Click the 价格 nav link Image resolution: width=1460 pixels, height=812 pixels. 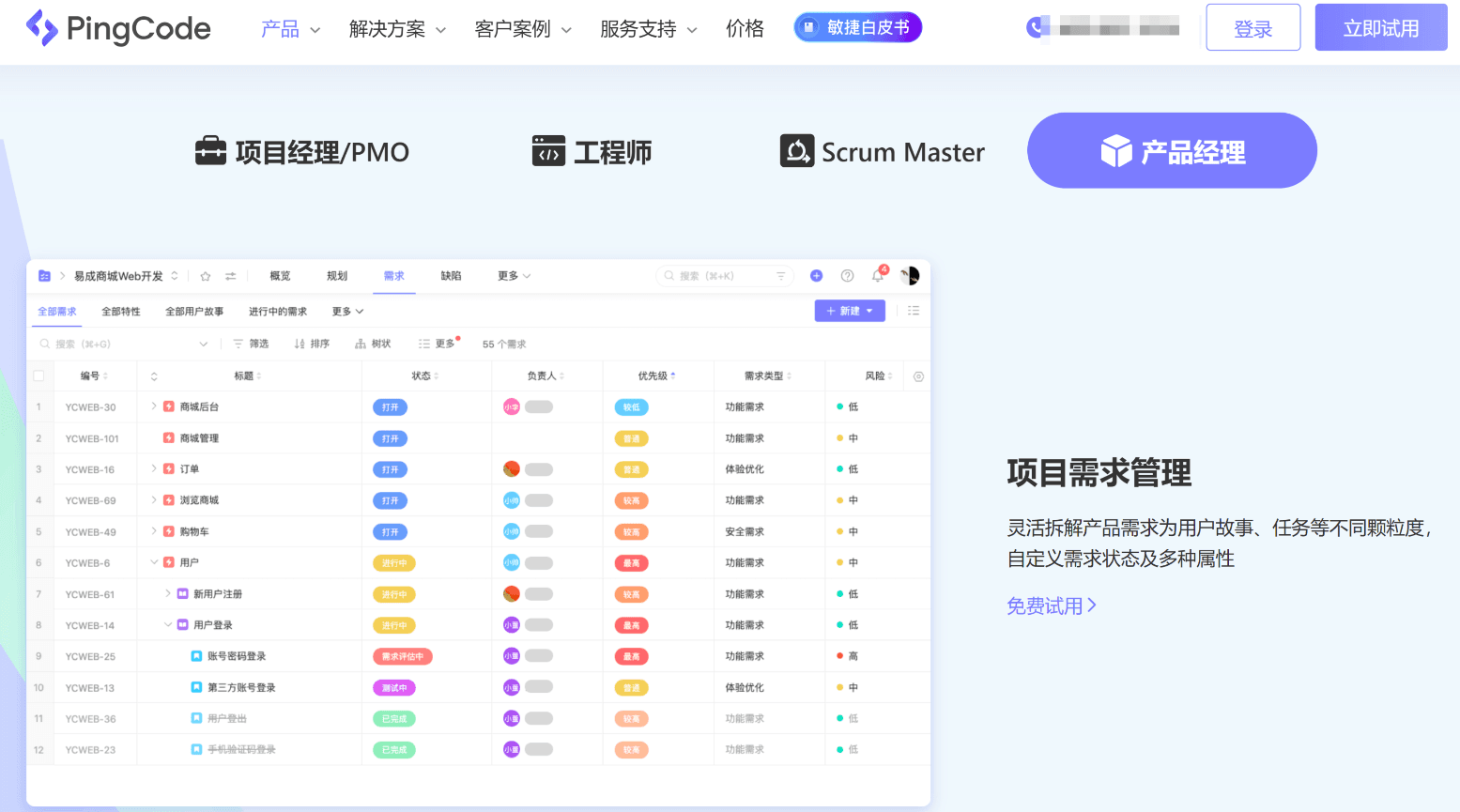pos(745,29)
